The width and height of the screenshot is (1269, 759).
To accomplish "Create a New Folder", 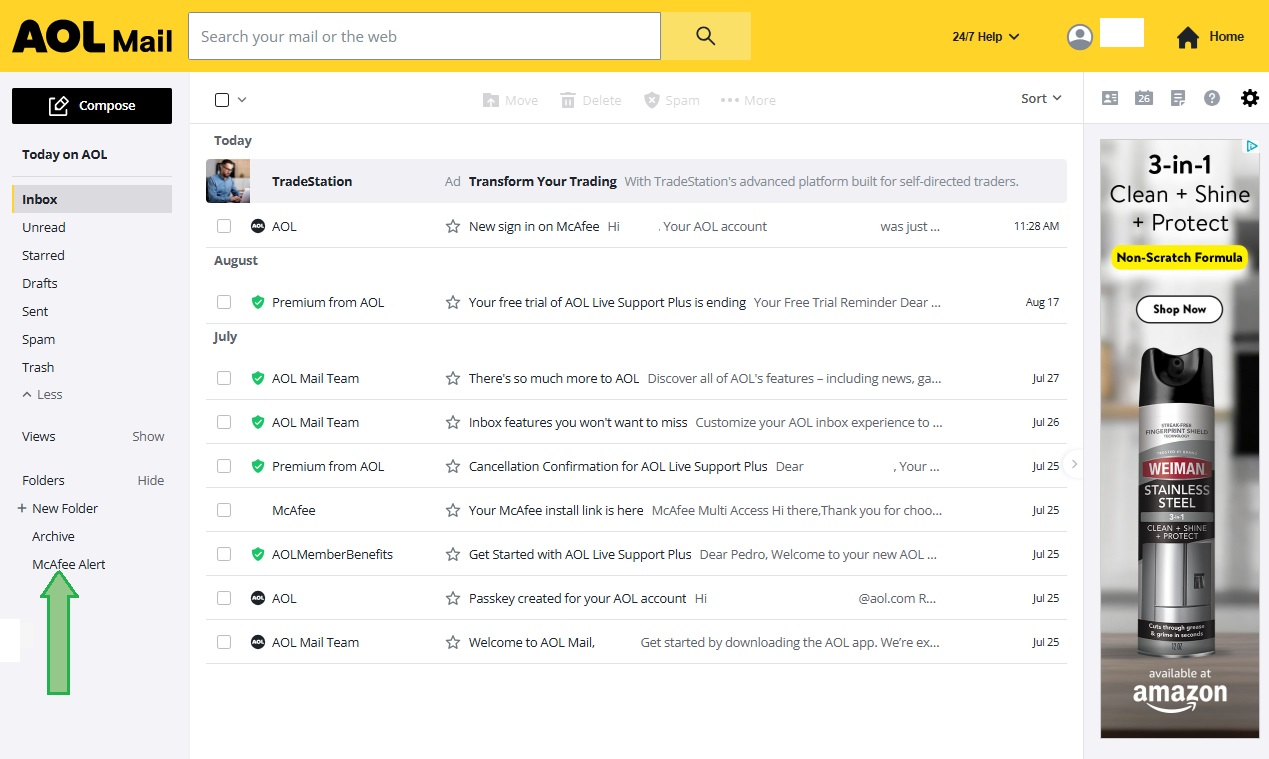I will tap(58, 509).
